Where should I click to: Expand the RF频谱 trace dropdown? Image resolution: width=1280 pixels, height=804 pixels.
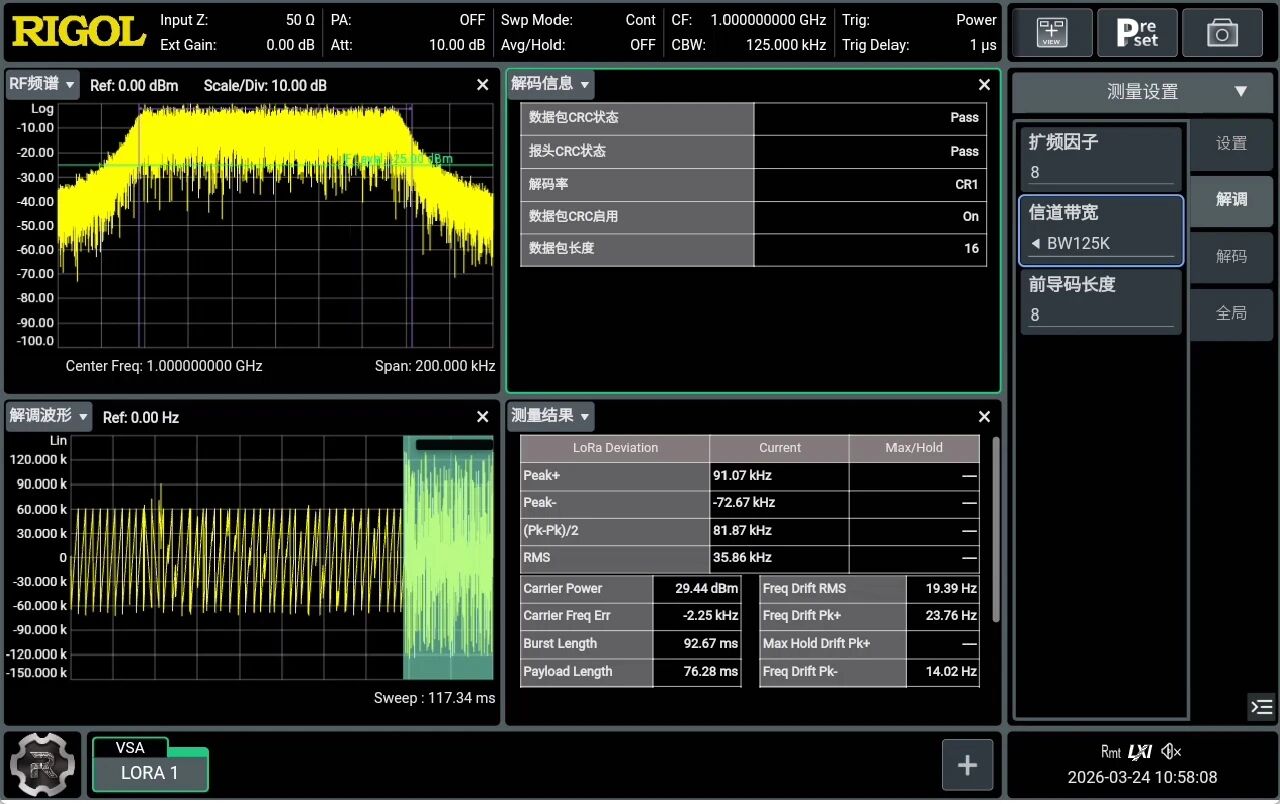click(x=43, y=84)
